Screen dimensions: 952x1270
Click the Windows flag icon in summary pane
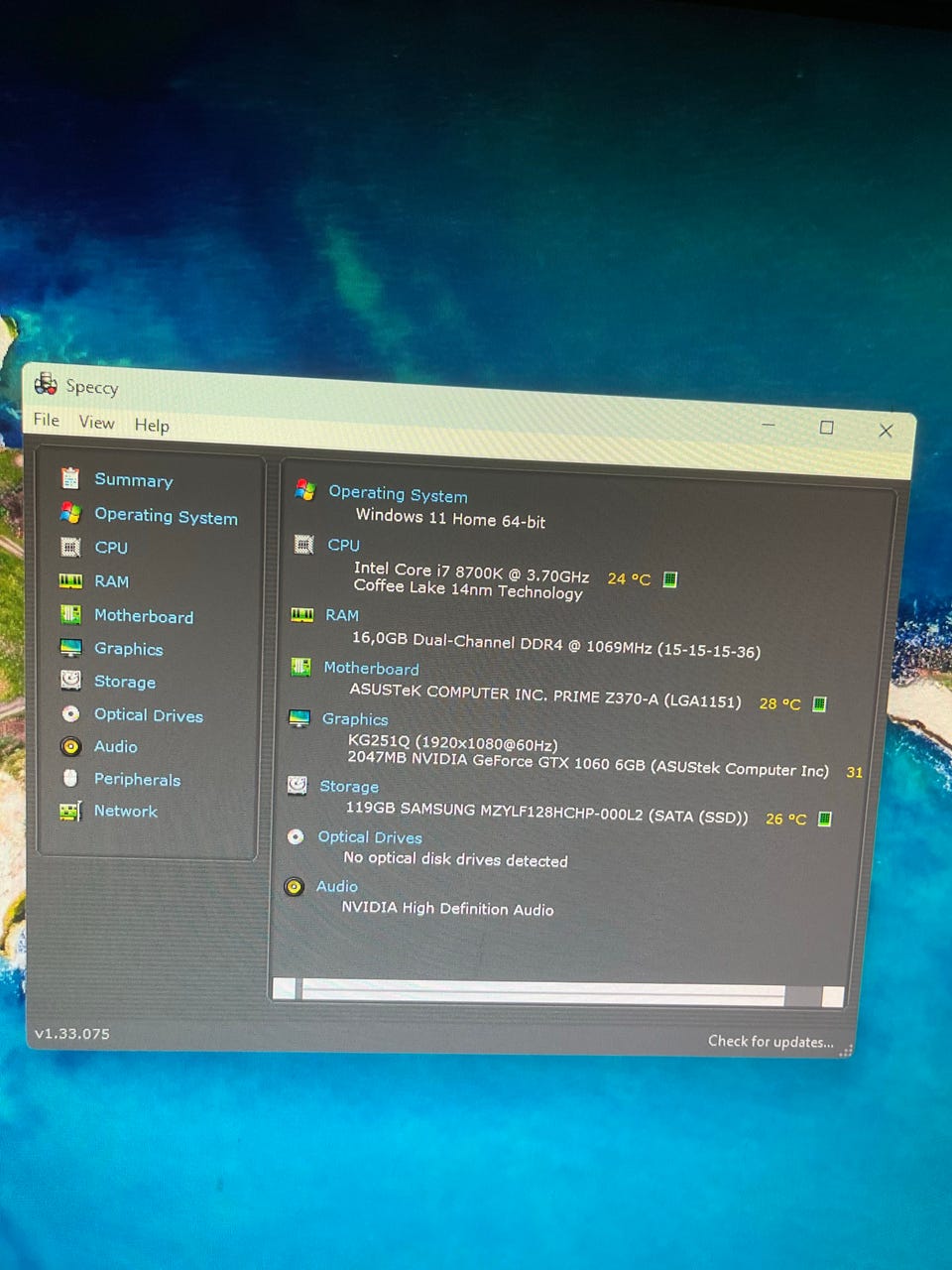tap(305, 490)
